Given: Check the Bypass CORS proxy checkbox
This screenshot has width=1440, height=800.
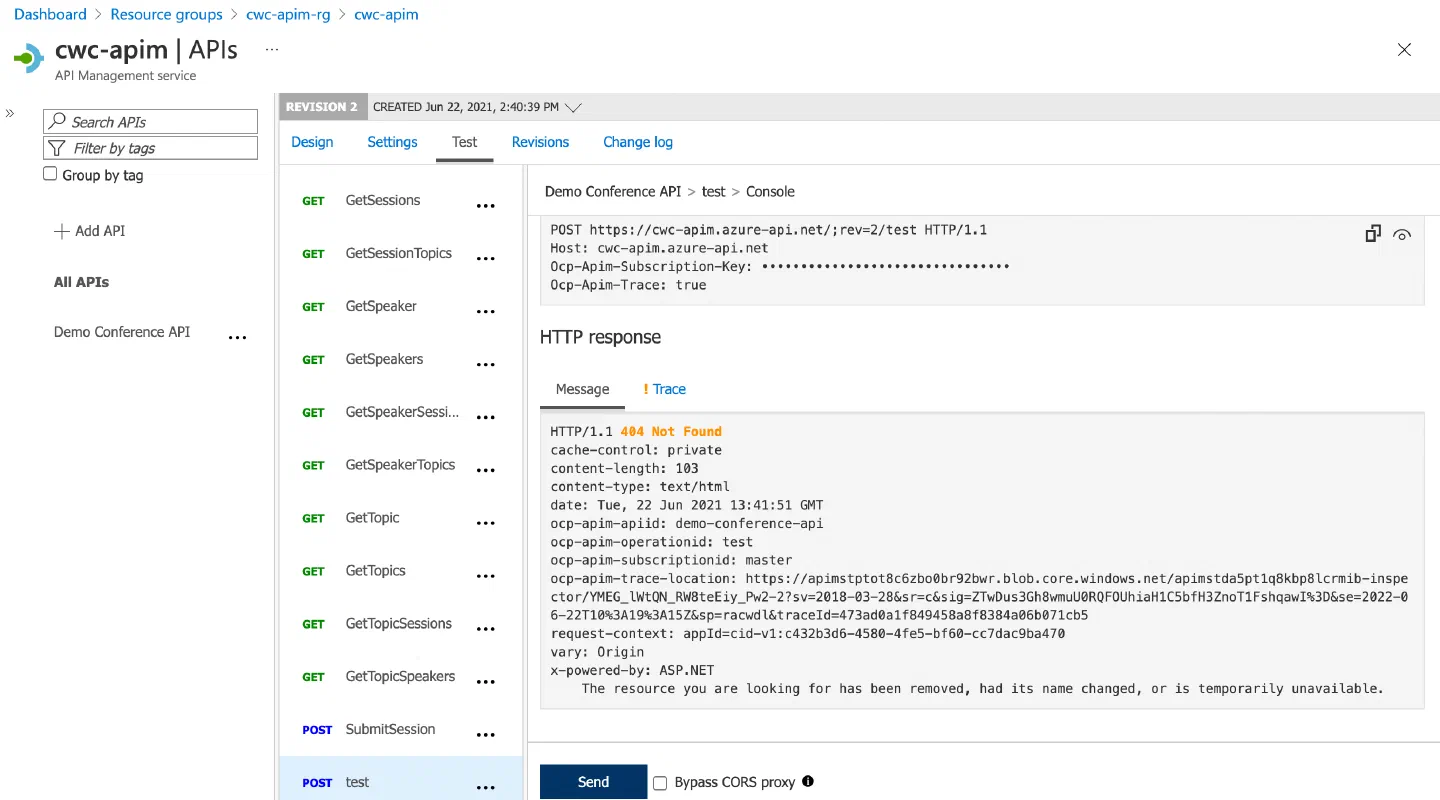Looking at the screenshot, I should [x=660, y=783].
